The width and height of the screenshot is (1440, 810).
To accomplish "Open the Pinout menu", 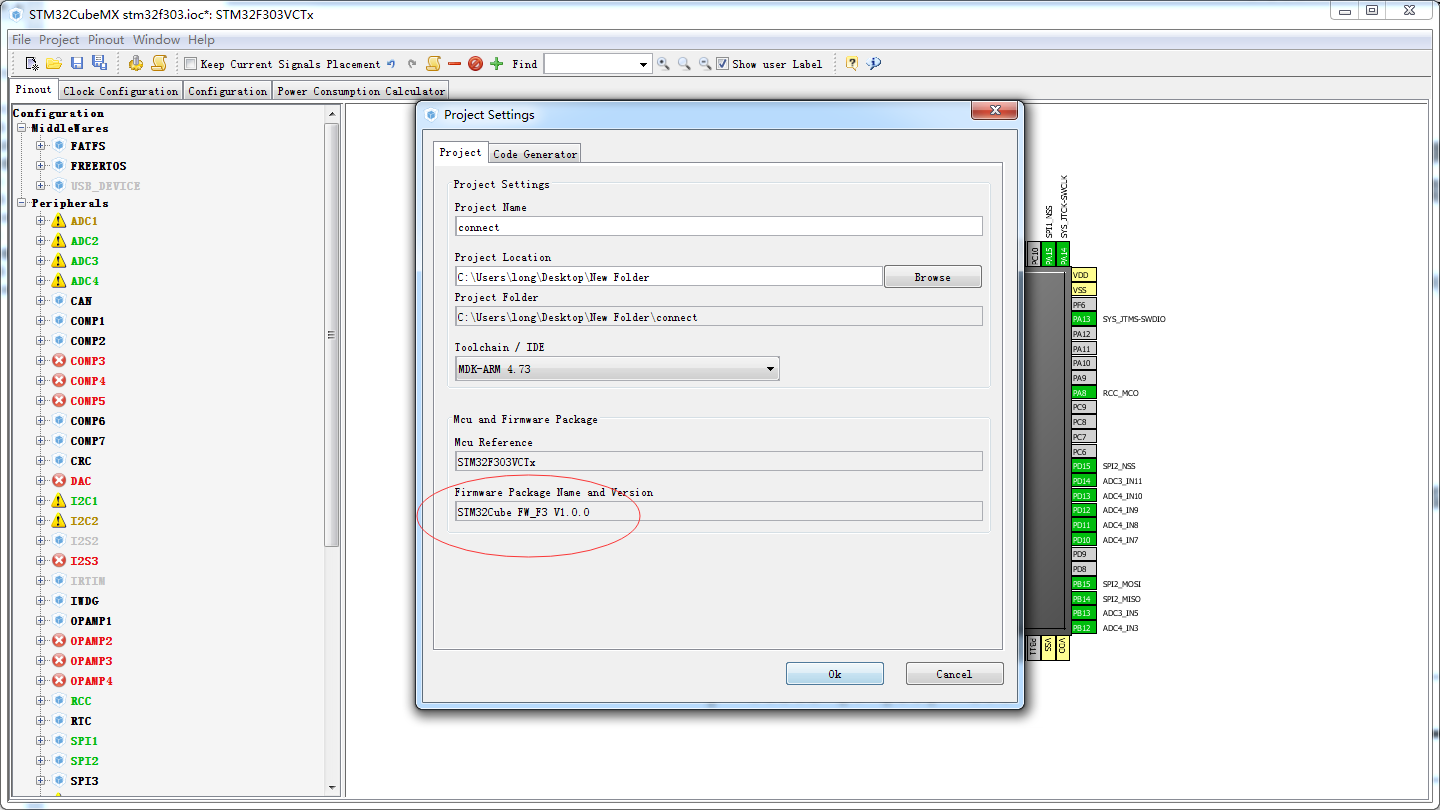I will point(106,40).
